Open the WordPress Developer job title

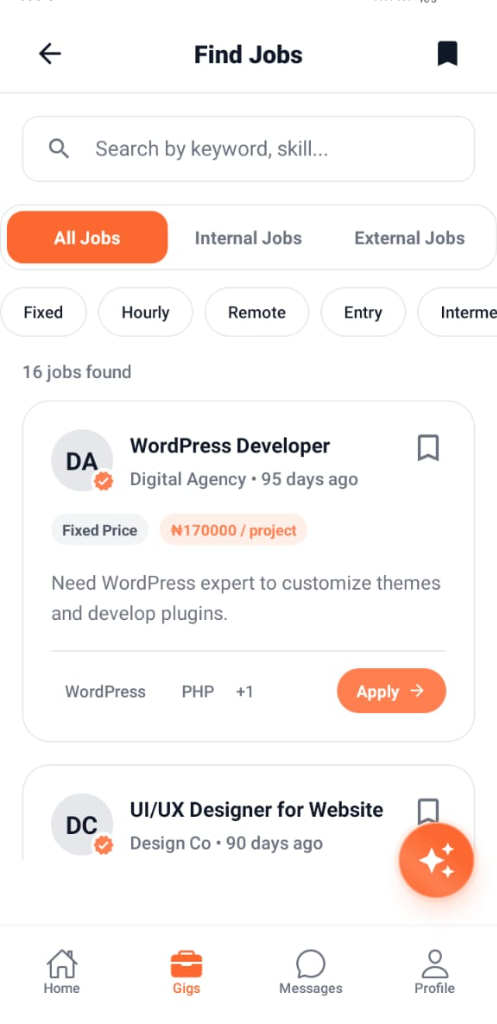(x=230, y=446)
